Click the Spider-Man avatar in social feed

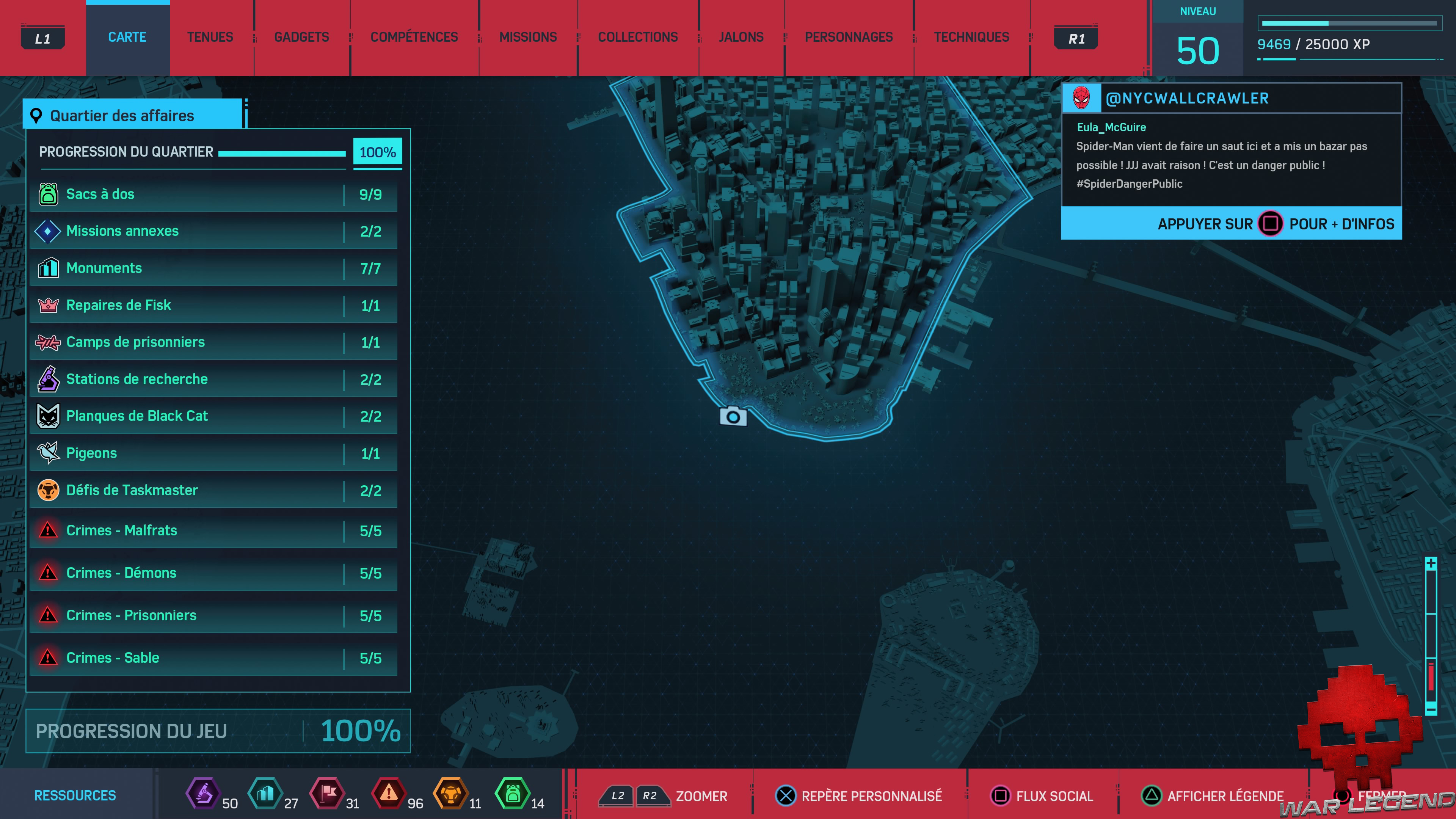coord(1081,98)
